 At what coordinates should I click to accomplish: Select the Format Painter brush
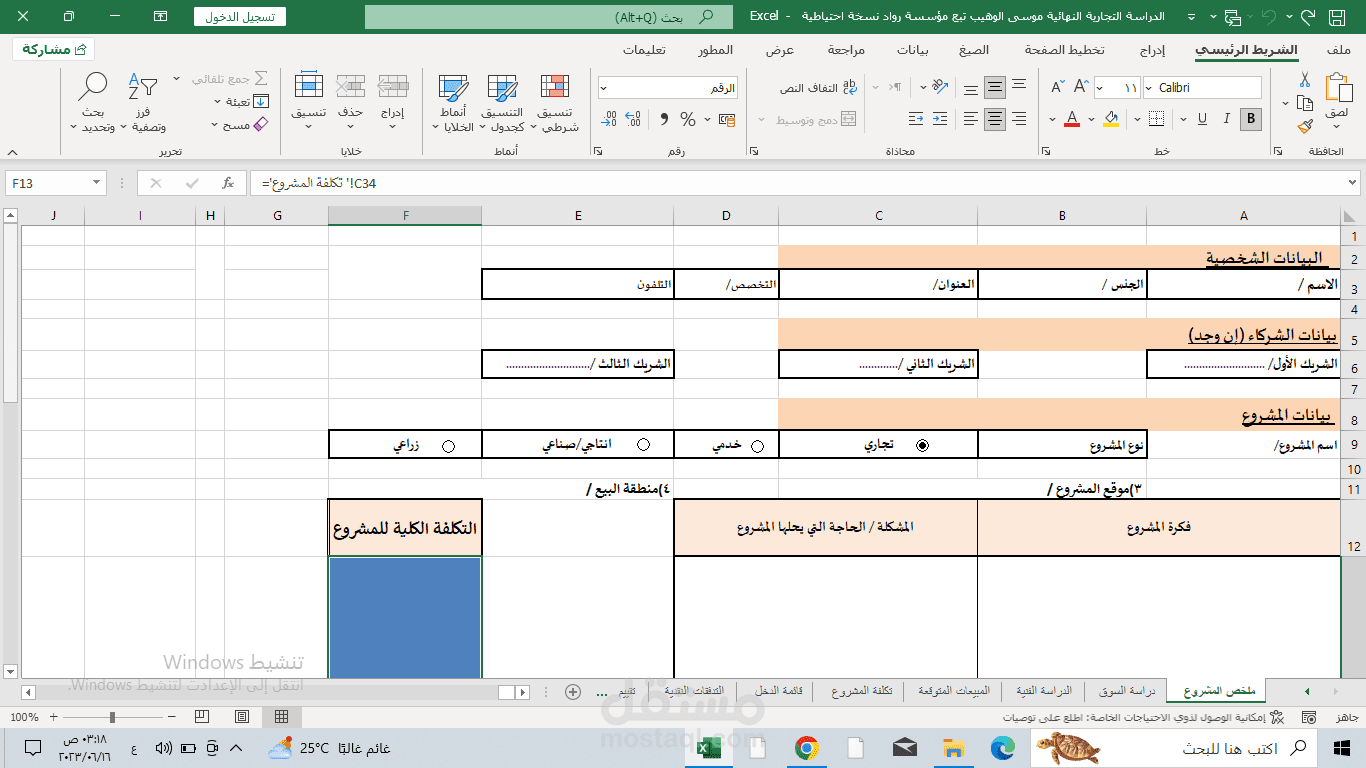1304,126
